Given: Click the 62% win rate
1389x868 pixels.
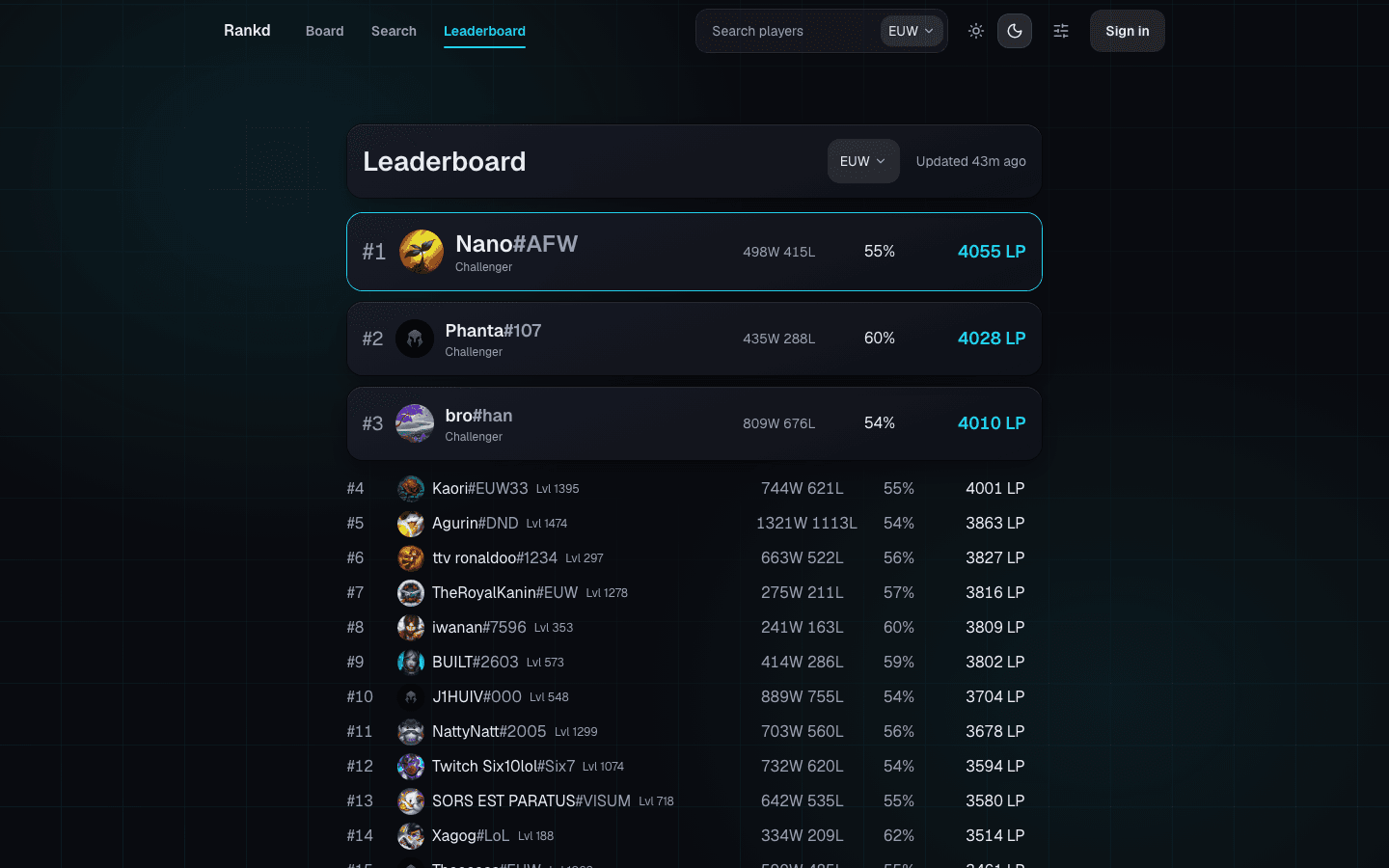Looking at the screenshot, I should coord(899,836).
